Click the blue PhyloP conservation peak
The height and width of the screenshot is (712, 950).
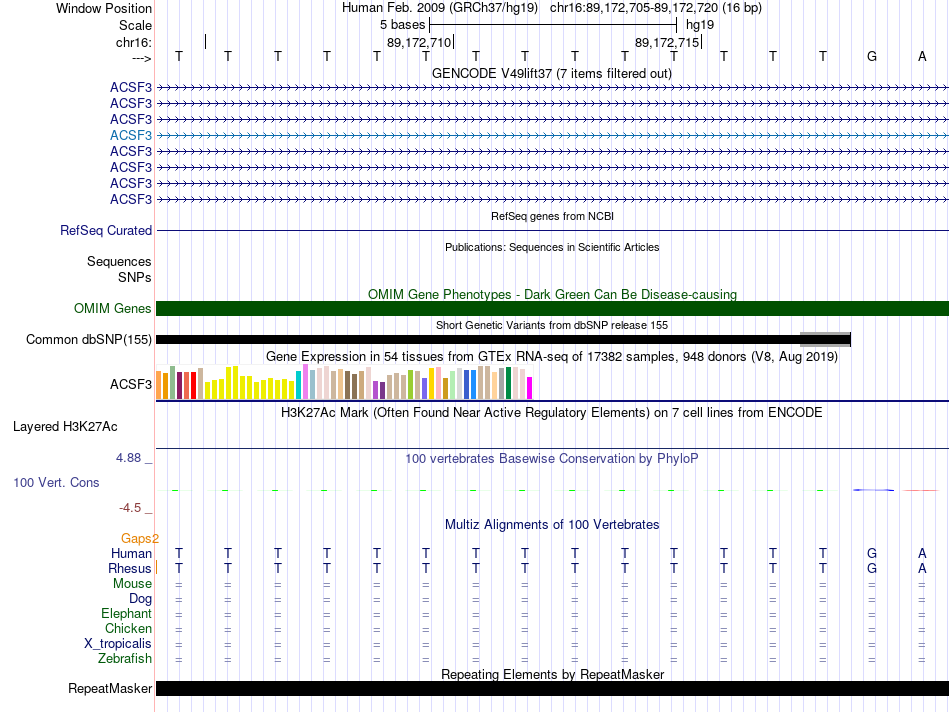click(873, 490)
